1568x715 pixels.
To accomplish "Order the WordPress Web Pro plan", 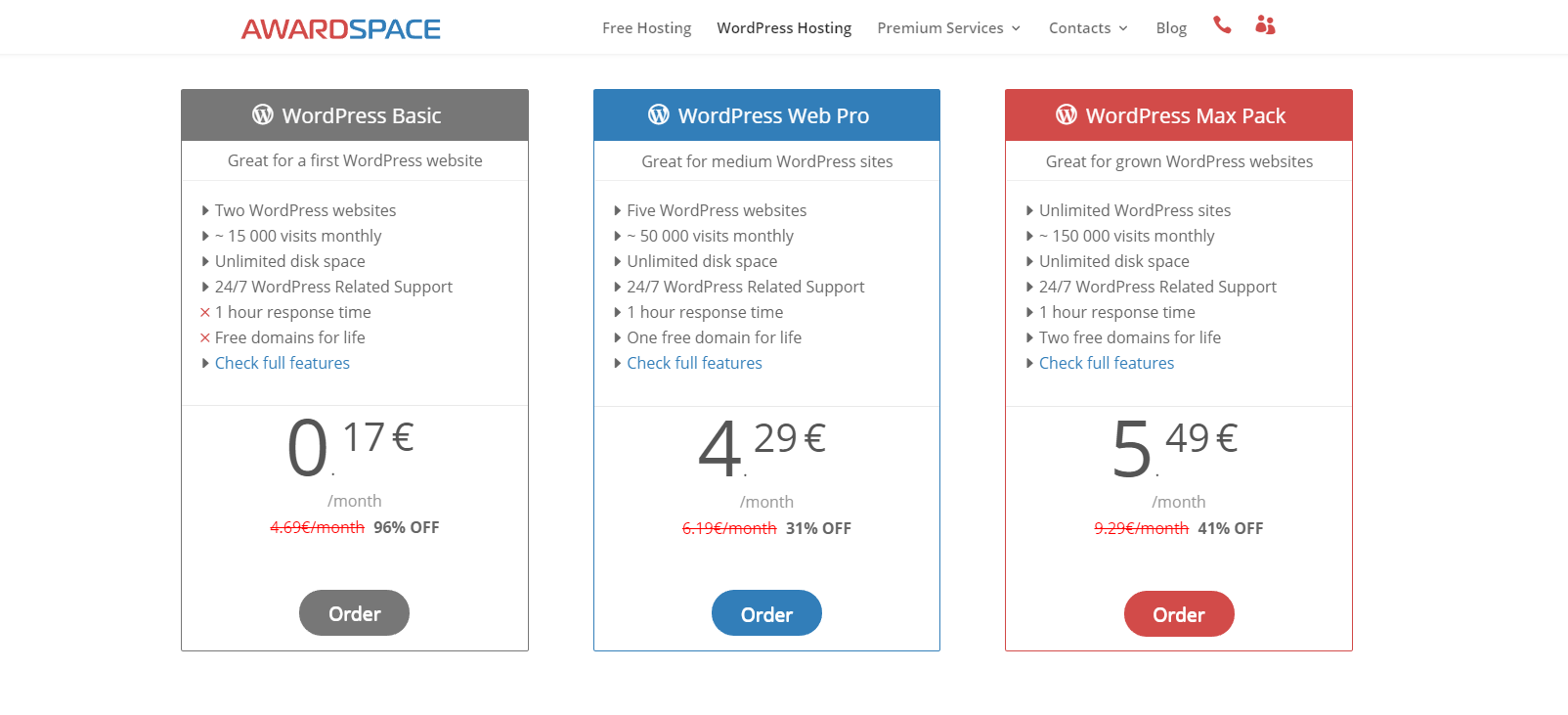I will (x=766, y=612).
